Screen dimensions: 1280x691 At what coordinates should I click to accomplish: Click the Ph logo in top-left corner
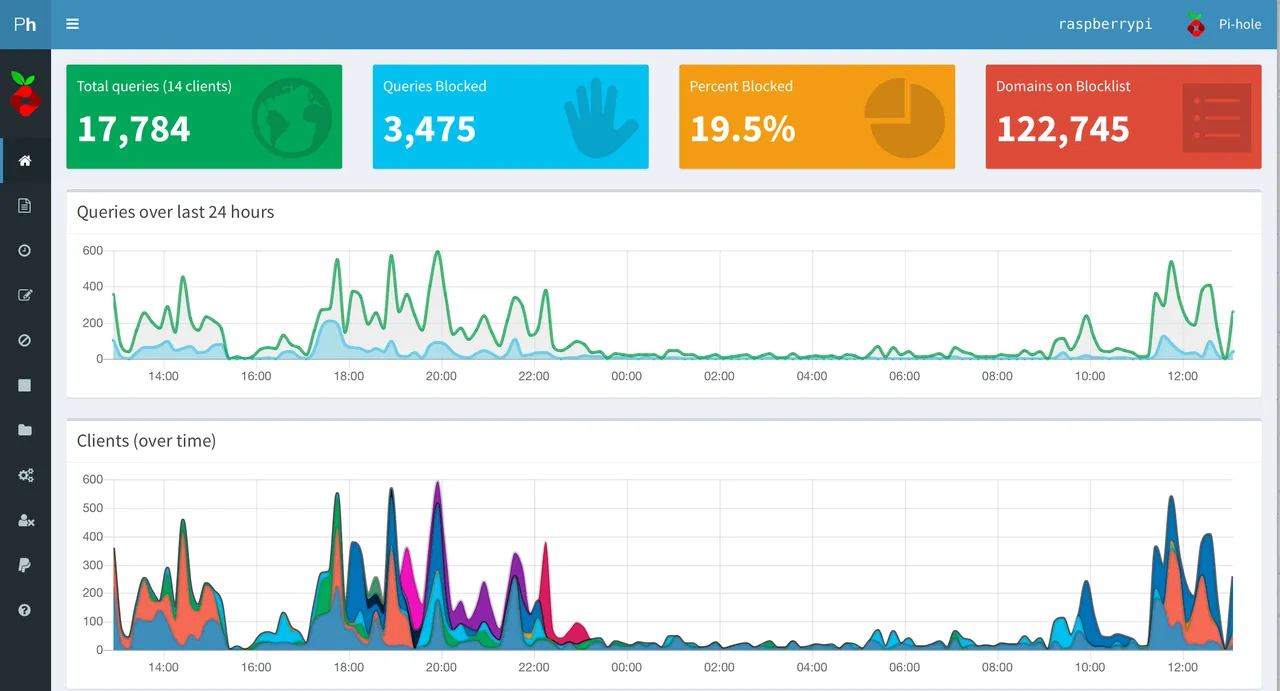point(25,24)
